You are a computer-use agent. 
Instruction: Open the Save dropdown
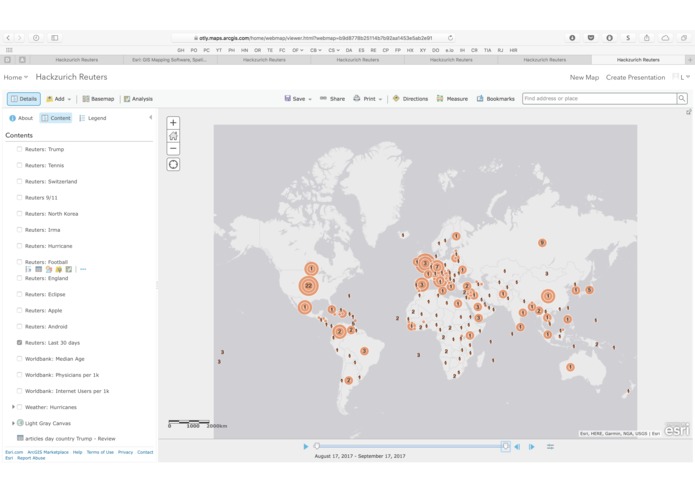[x=298, y=99]
